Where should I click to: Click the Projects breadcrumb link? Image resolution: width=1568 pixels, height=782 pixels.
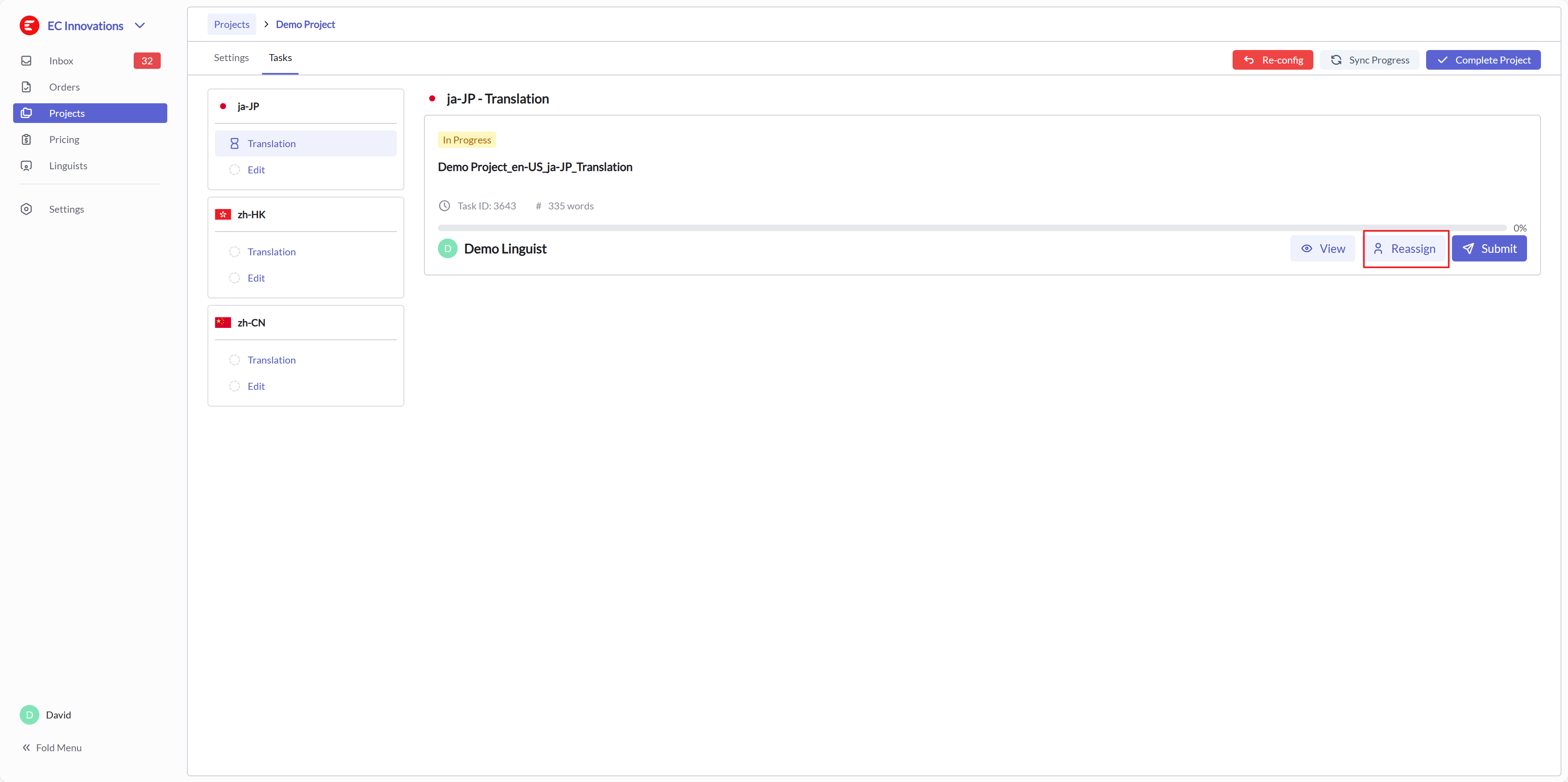pyautogui.click(x=231, y=24)
